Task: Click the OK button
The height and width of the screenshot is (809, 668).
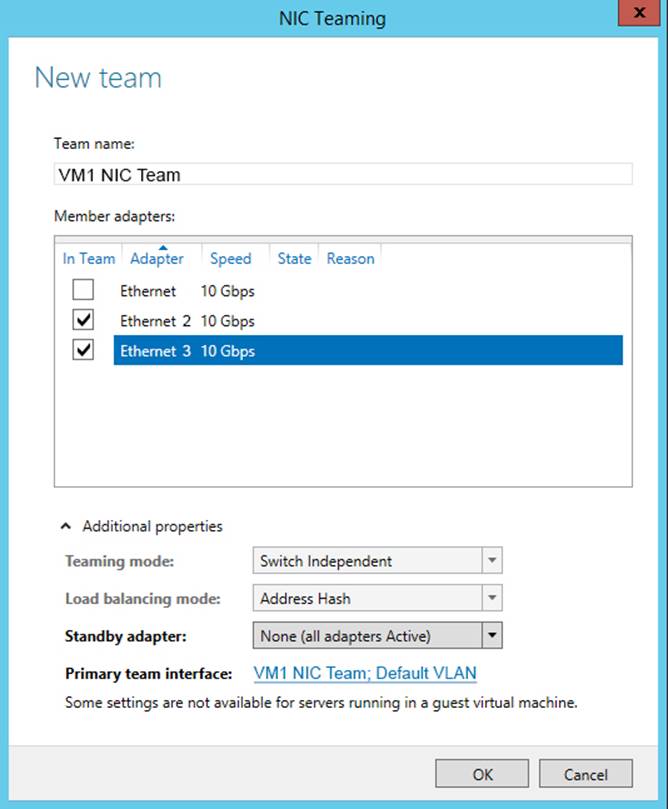Action: (482, 774)
